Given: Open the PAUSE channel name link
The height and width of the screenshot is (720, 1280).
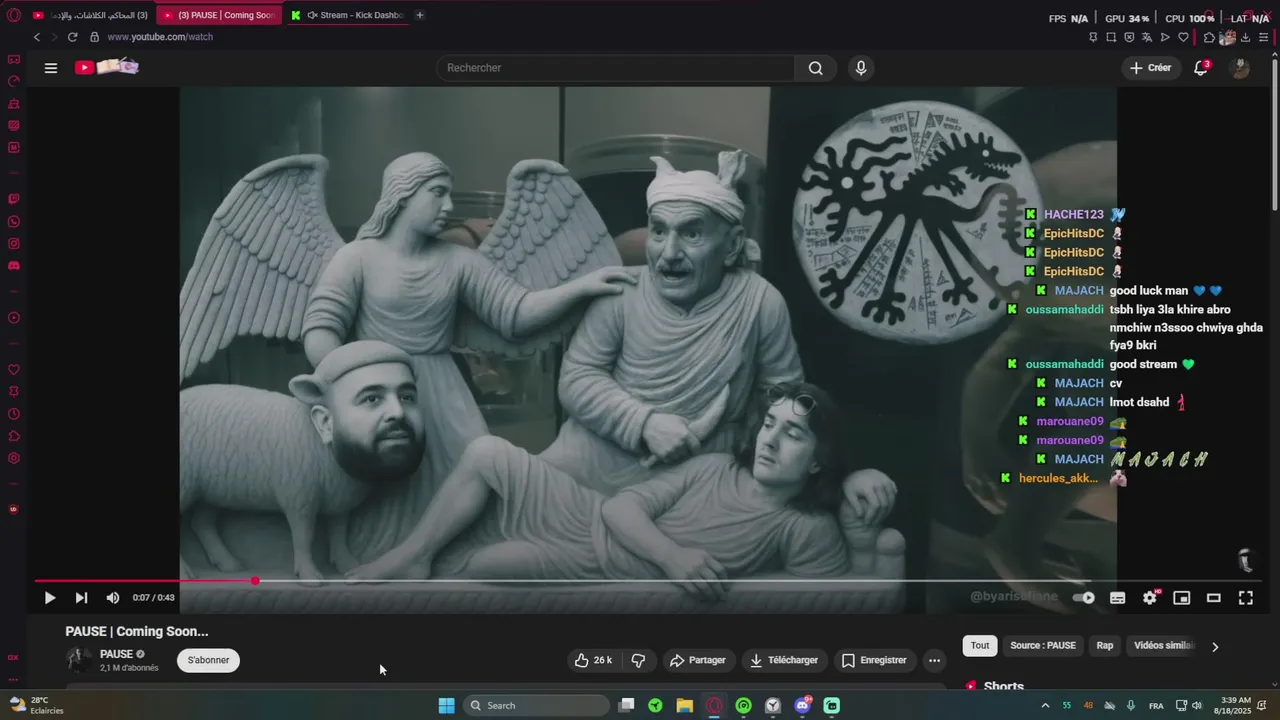Looking at the screenshot, I should pyautogui.click(x=116, y=654).
